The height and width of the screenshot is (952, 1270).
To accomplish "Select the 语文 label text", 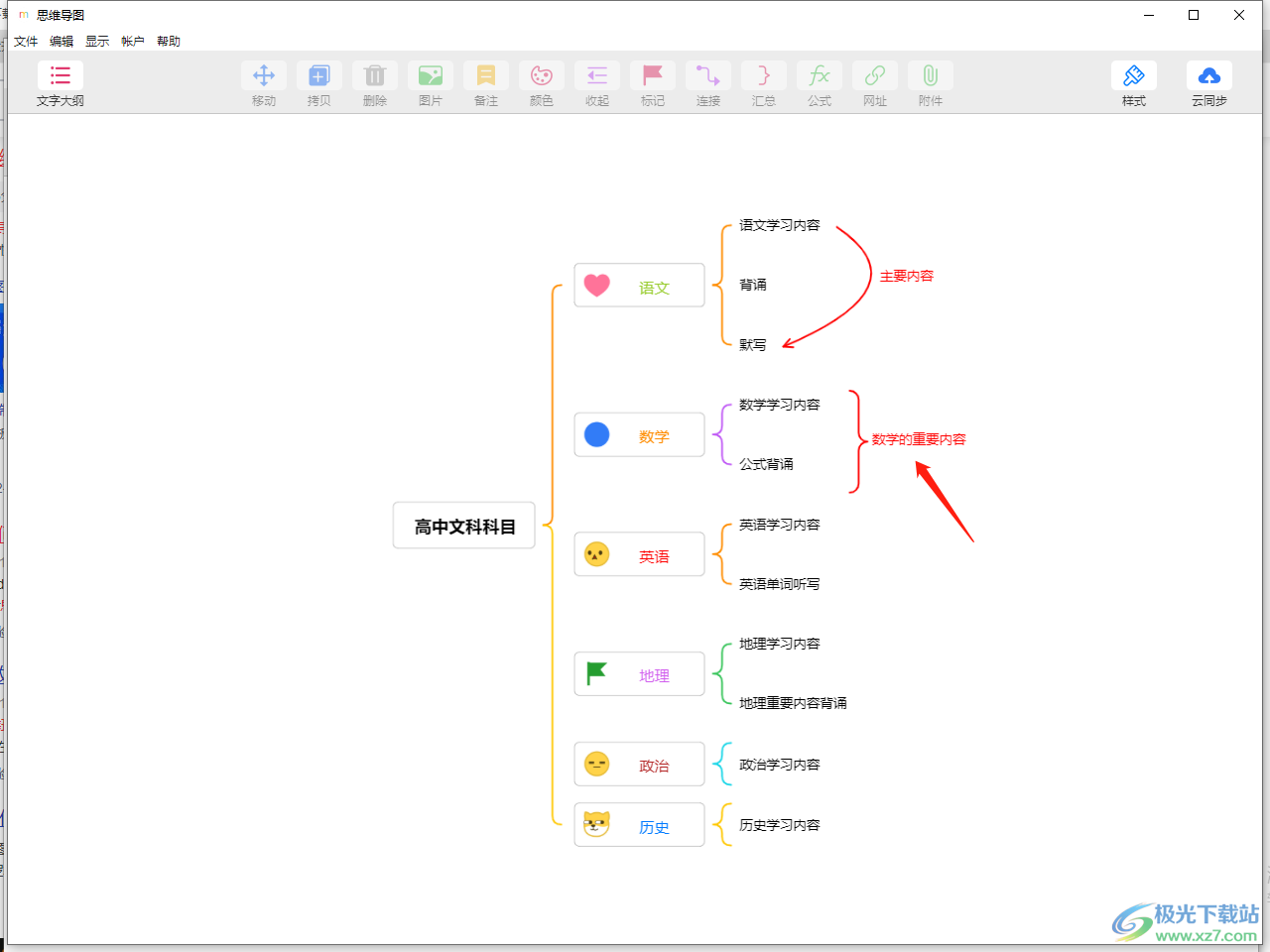I will [x=654, y=288].
